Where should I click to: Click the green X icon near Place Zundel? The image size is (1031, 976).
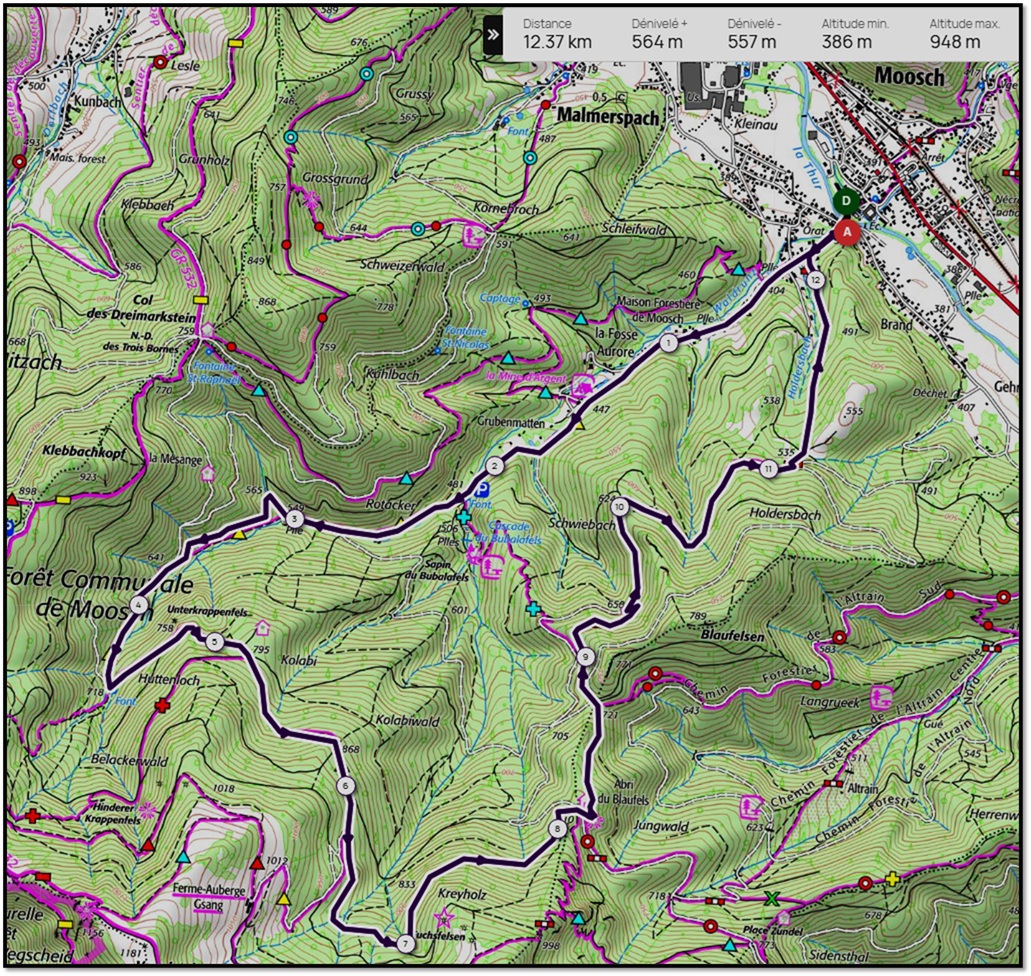pyautogui.click(x=772, y=898)
